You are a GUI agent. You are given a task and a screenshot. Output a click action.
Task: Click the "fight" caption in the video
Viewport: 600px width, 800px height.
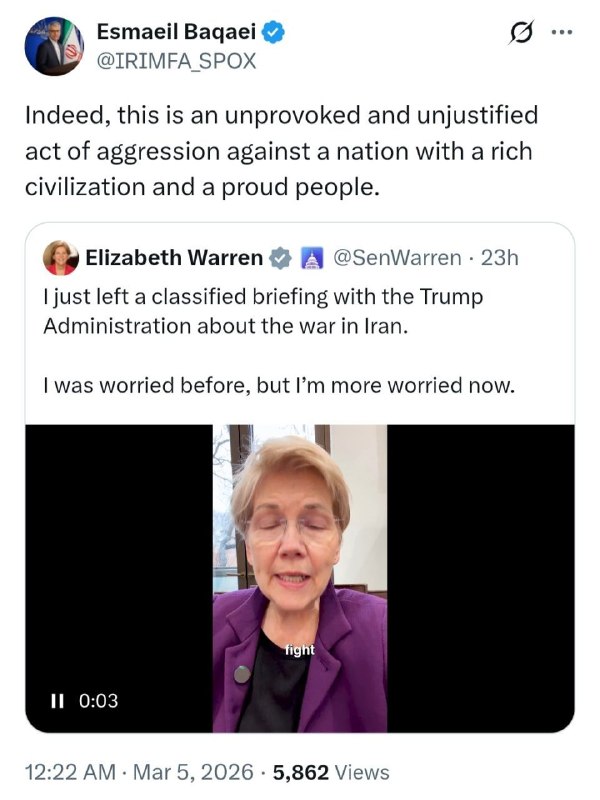pyautogui.click(x=299, y=650)
